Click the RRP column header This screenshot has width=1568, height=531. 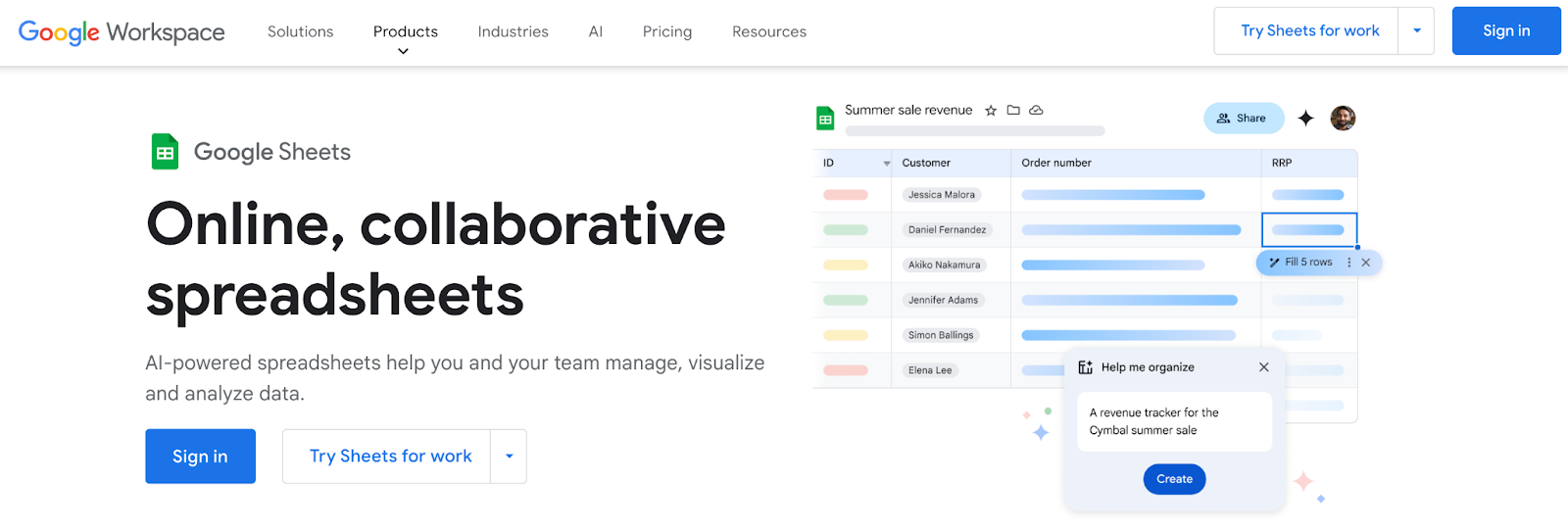point(1282,163)
